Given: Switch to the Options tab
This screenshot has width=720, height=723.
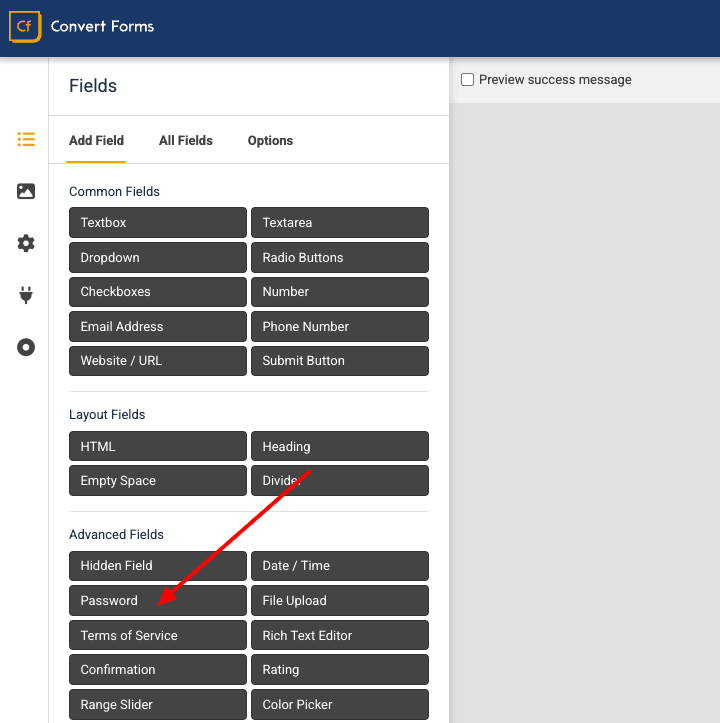Looking at the screenshot, I should point(270,140).
